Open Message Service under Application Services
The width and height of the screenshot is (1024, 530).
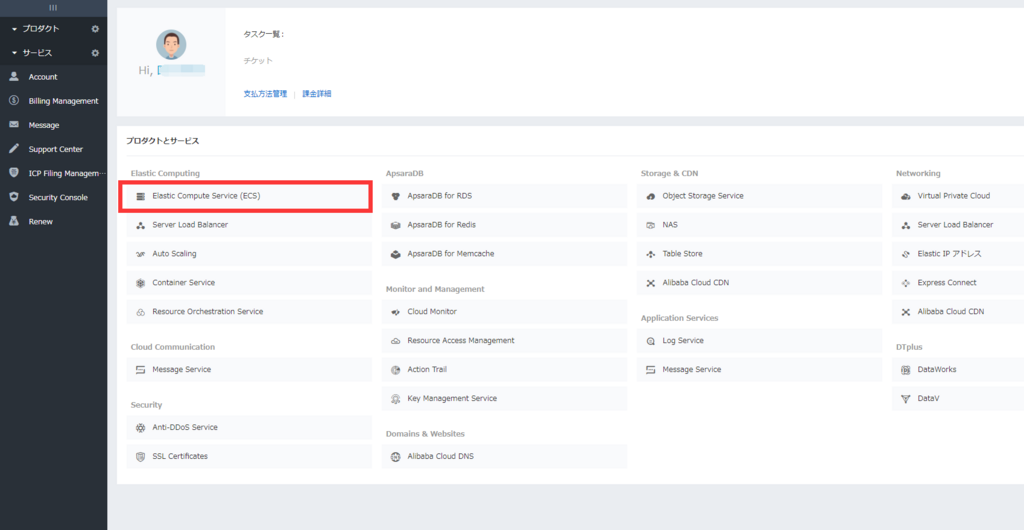tap(759, 369)
